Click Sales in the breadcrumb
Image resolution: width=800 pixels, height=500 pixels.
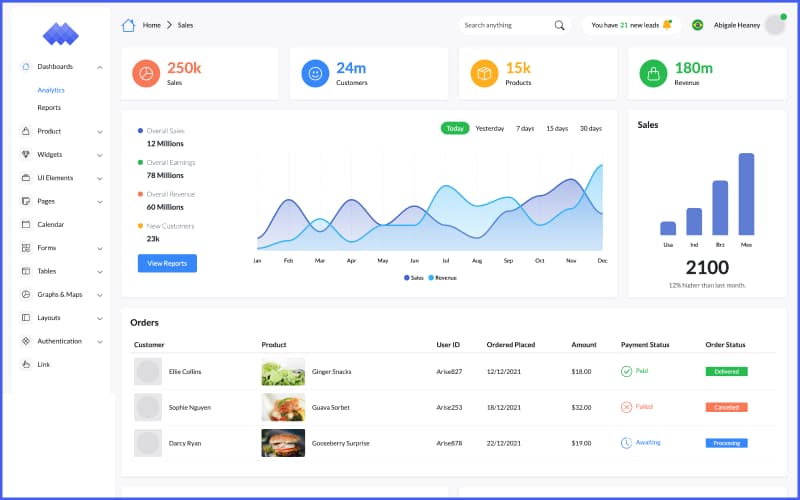tap(185, 25)
